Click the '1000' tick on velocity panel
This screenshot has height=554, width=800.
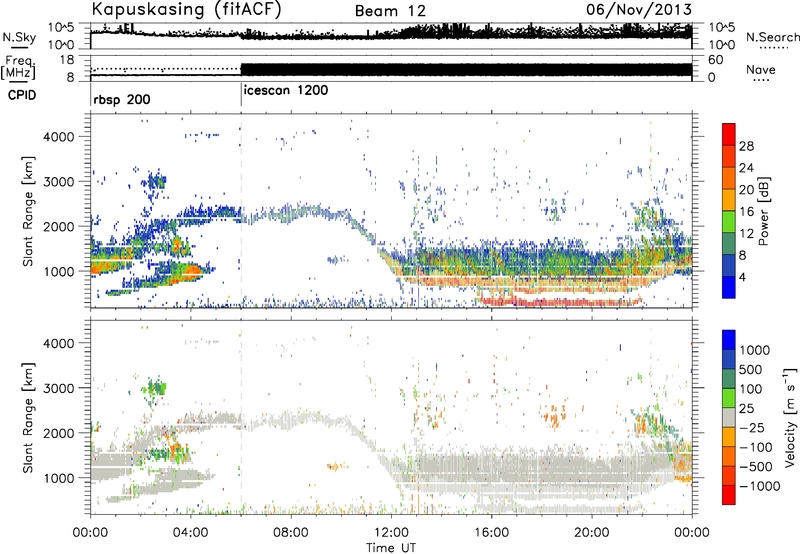click(x=59, y=477)
